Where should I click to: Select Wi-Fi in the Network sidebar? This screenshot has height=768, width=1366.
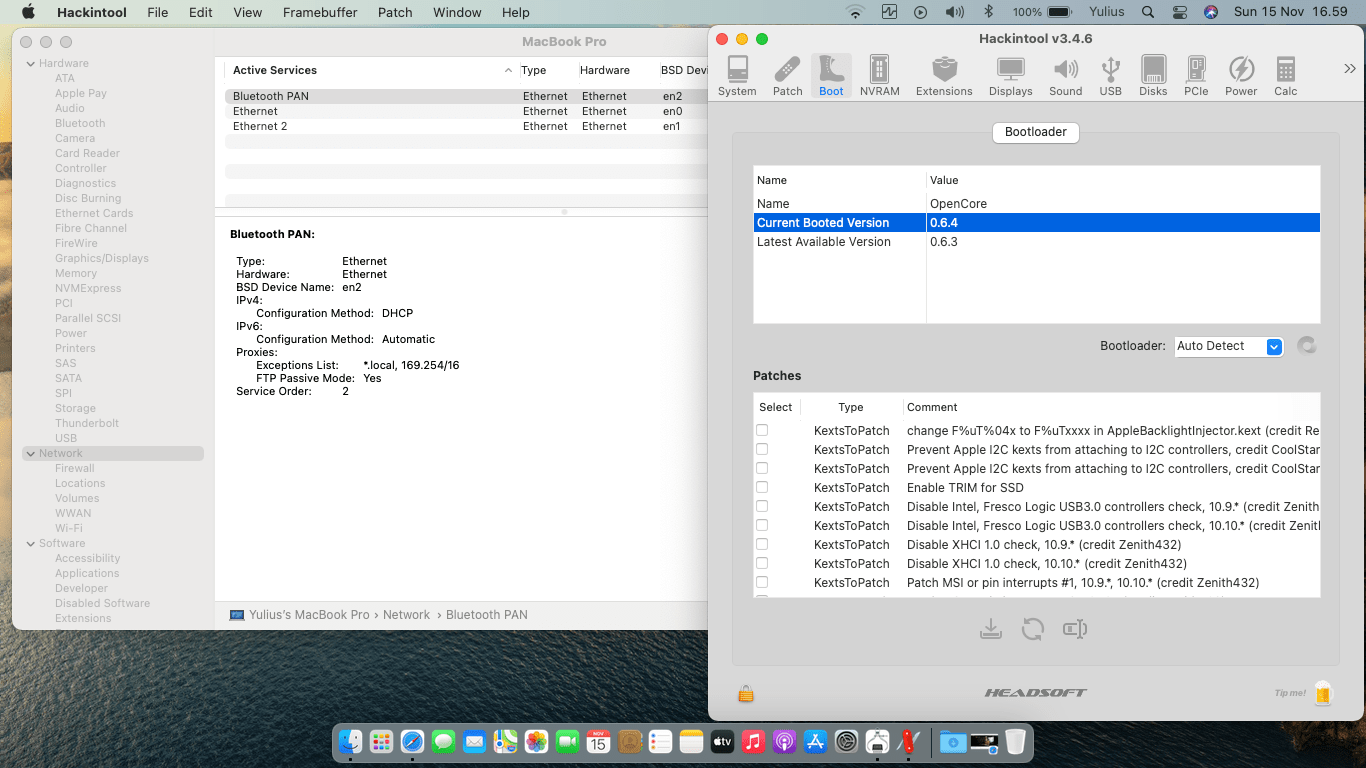coord(69,528)
